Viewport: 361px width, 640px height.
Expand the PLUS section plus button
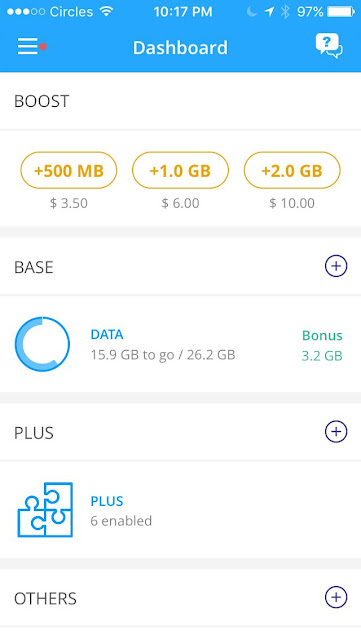click(336, 432)
